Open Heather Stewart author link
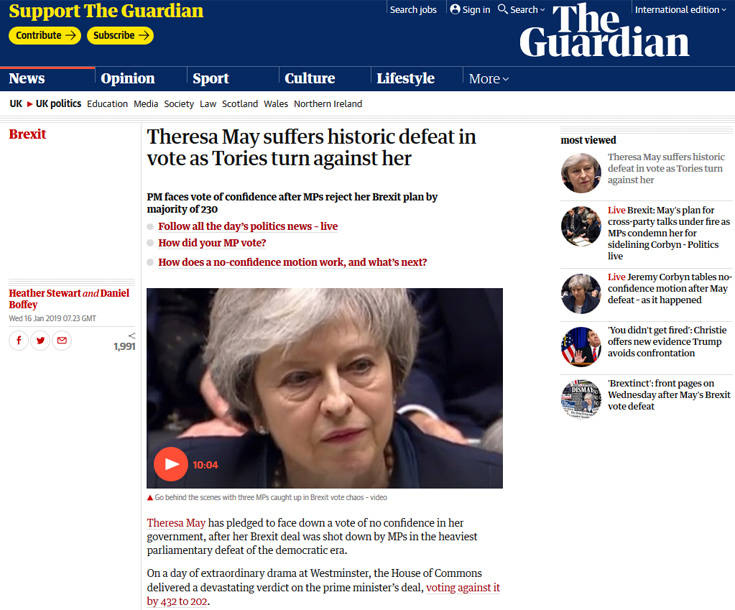Viewport: 735px width, 610px height. coord(45,293)
